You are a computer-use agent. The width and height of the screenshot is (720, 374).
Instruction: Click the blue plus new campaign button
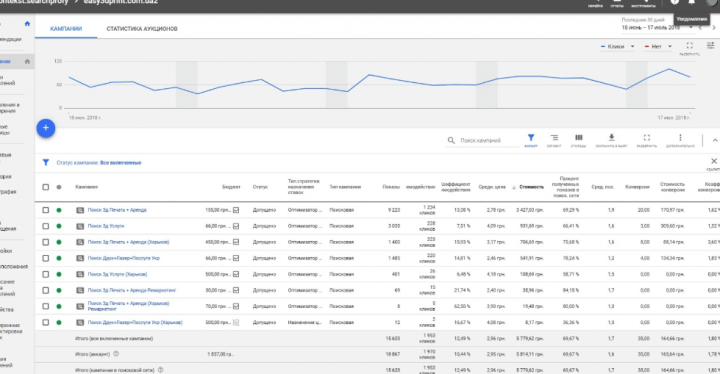click(x=46, y=128)
